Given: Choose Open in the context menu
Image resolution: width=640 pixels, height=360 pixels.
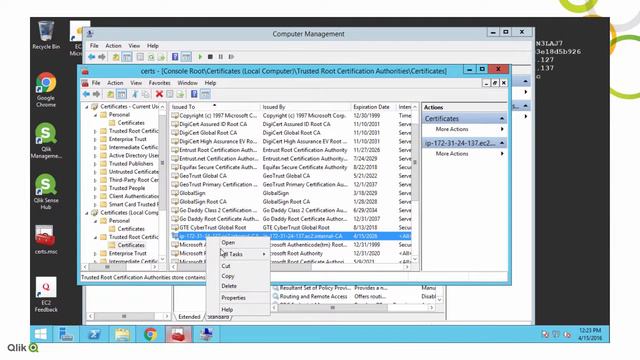Looking at the screenshot, I should point(238,242).
